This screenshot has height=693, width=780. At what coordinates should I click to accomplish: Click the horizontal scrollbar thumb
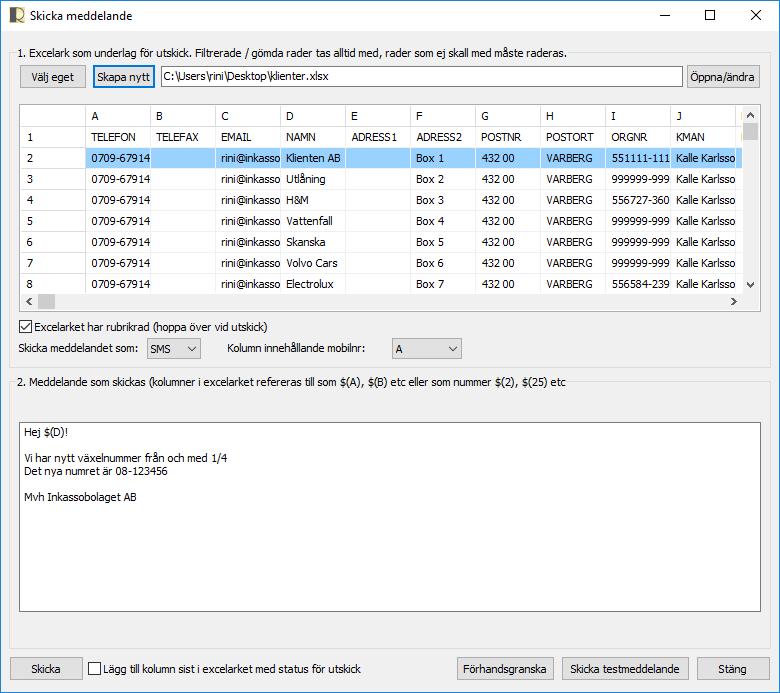(47, 301)
